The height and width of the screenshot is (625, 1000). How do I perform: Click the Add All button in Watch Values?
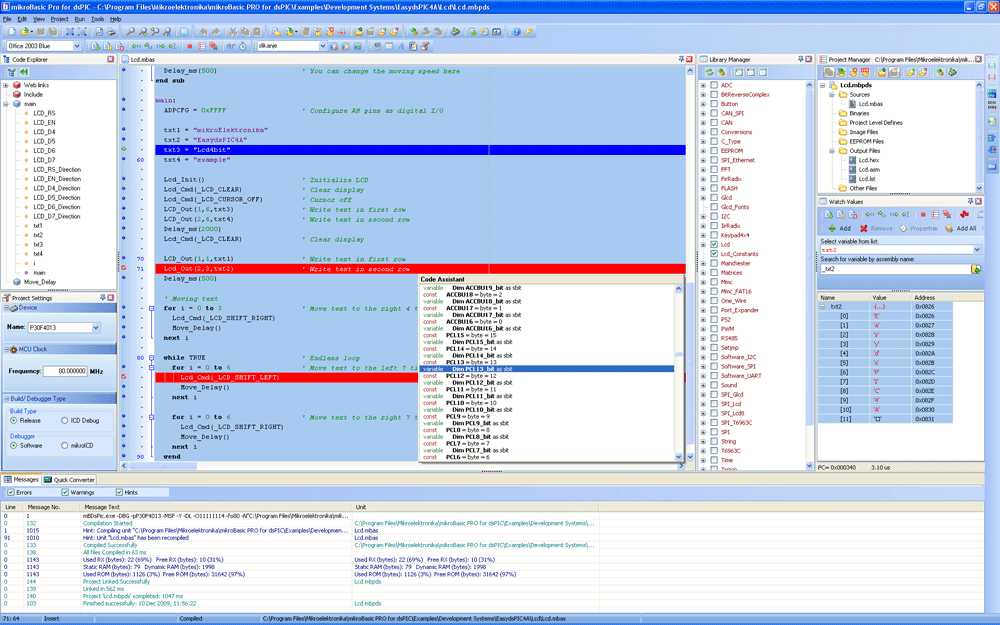(x=961, y=228)
